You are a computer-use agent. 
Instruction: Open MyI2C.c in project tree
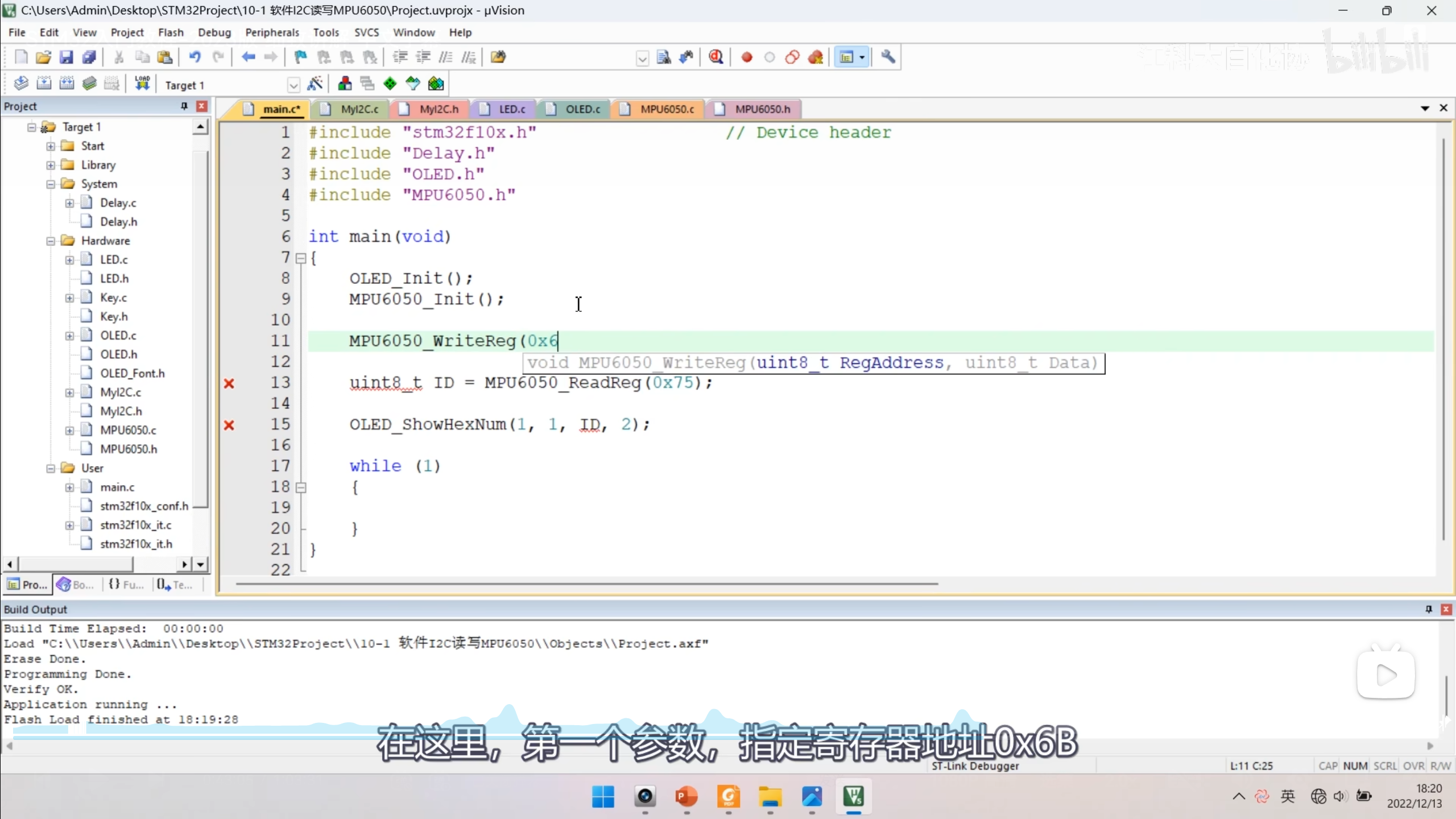point(120,392)
